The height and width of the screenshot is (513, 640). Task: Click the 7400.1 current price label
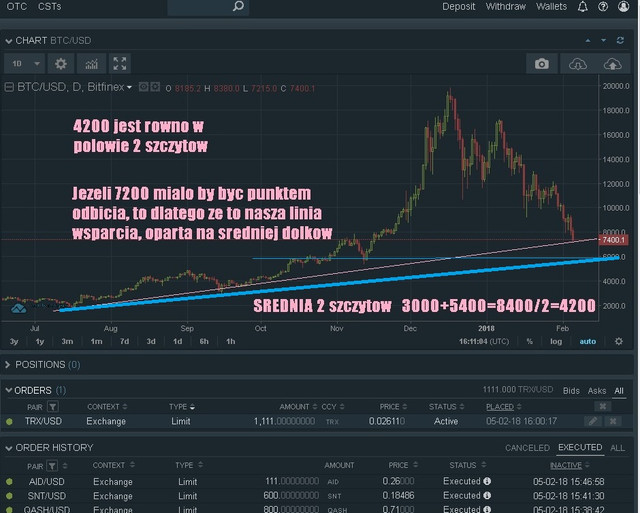coord(613,240)
